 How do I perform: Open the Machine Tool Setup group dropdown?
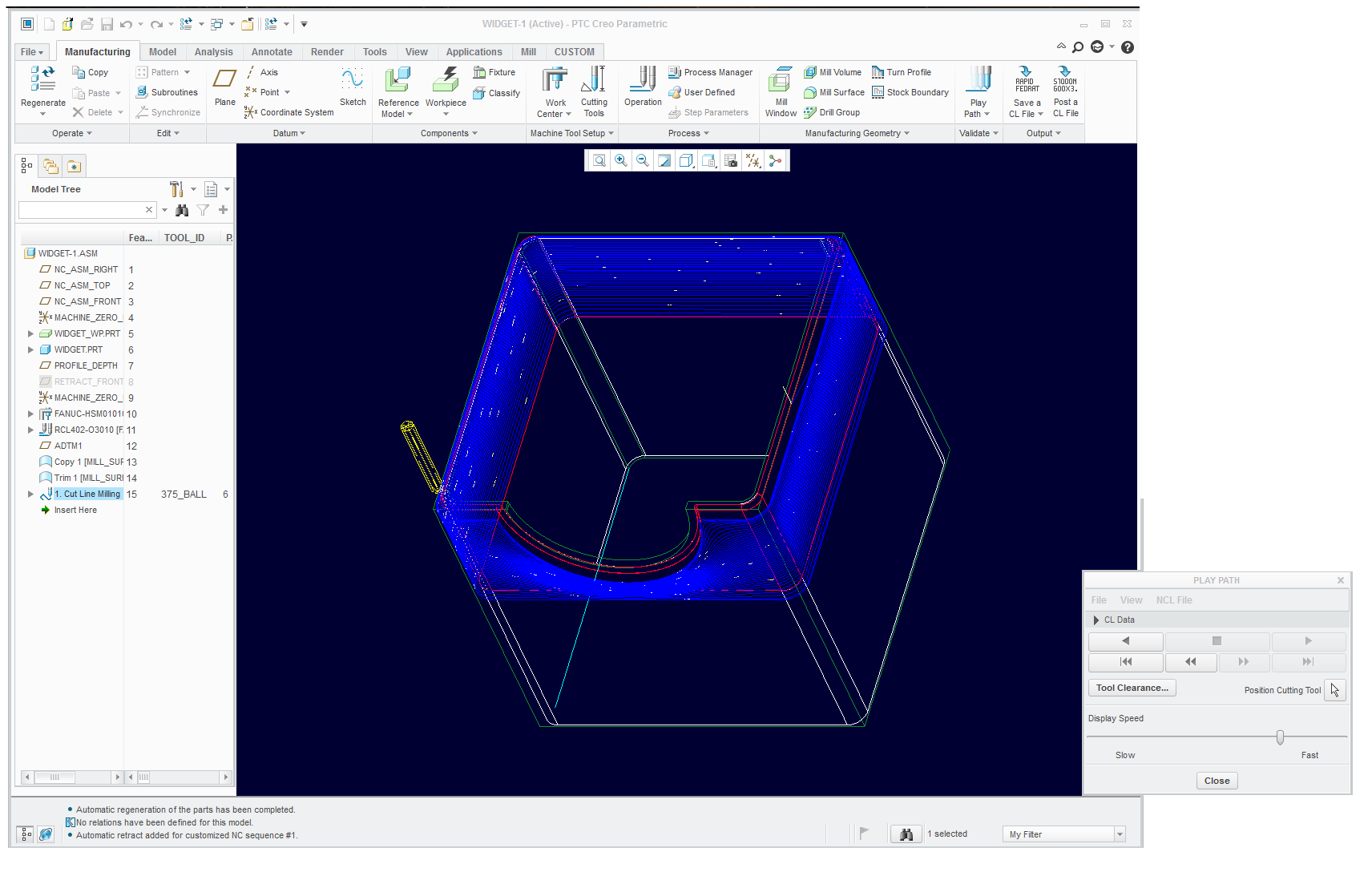point(571,133)
